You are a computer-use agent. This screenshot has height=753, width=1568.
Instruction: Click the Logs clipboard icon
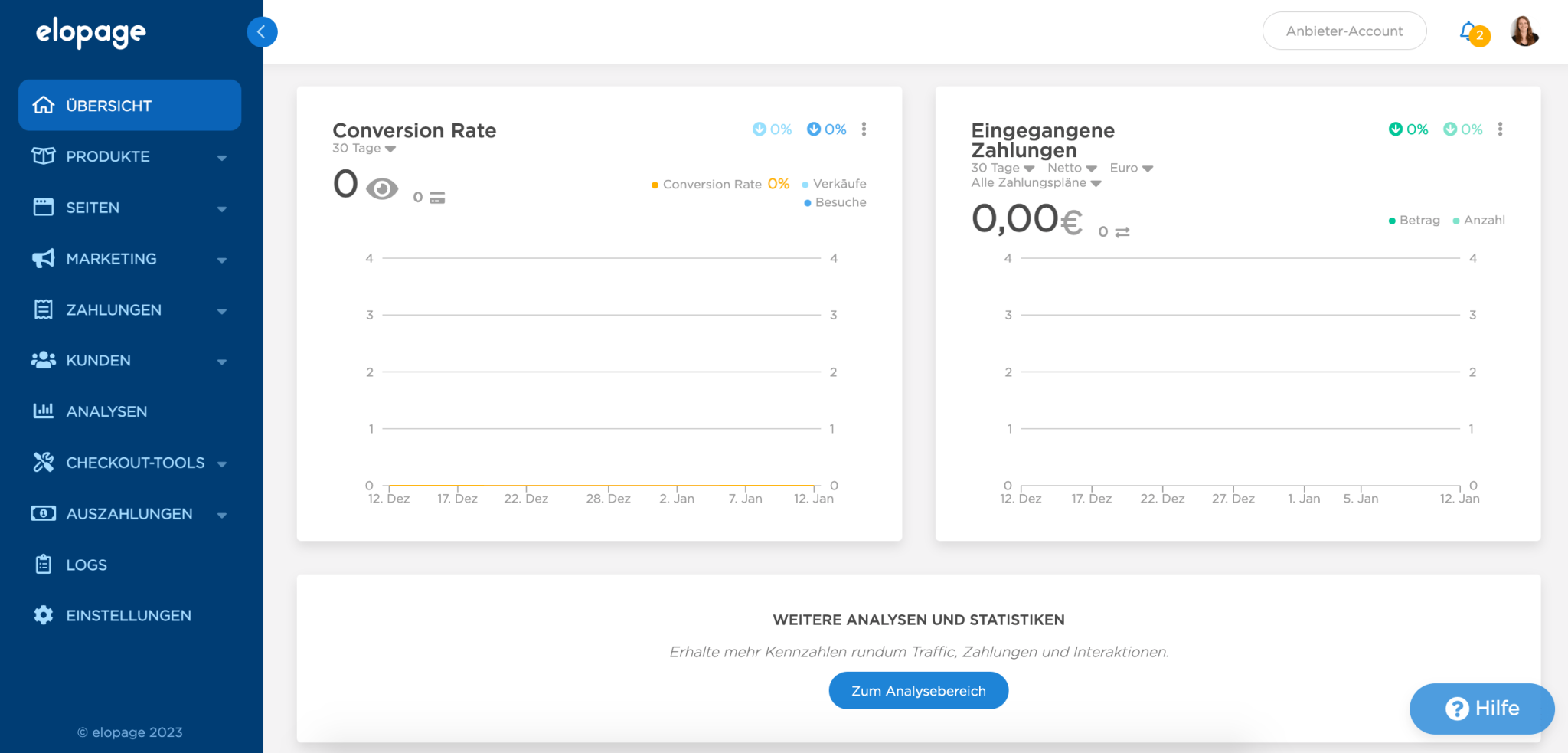[44, 565]
